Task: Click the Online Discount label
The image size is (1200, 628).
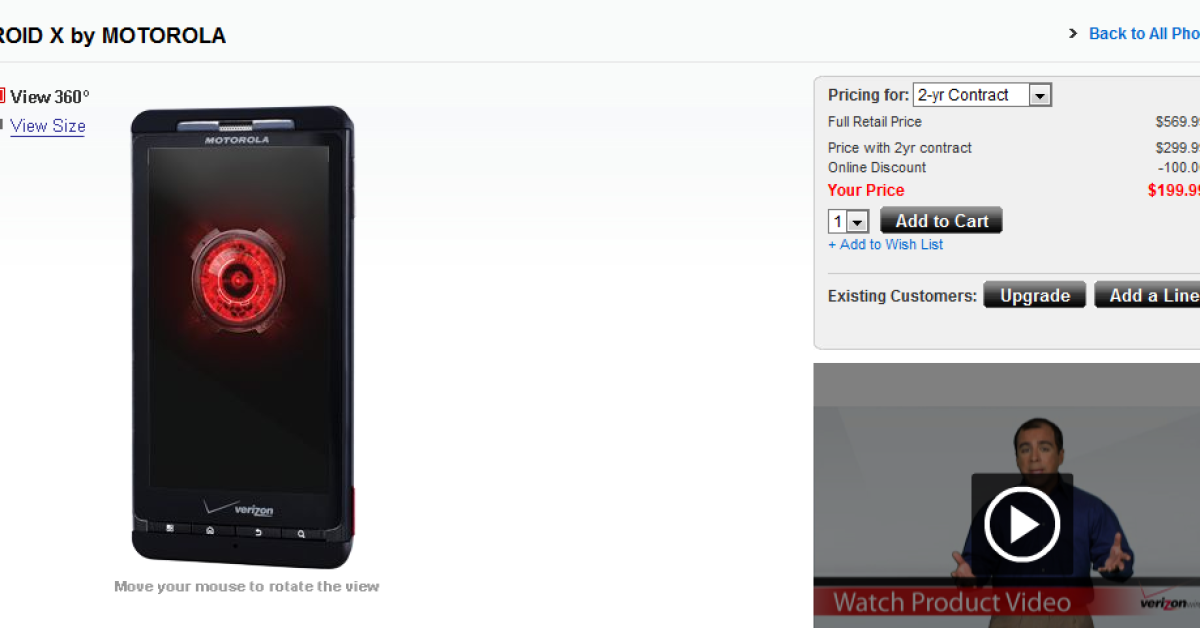Action: (x=877, y=167)
